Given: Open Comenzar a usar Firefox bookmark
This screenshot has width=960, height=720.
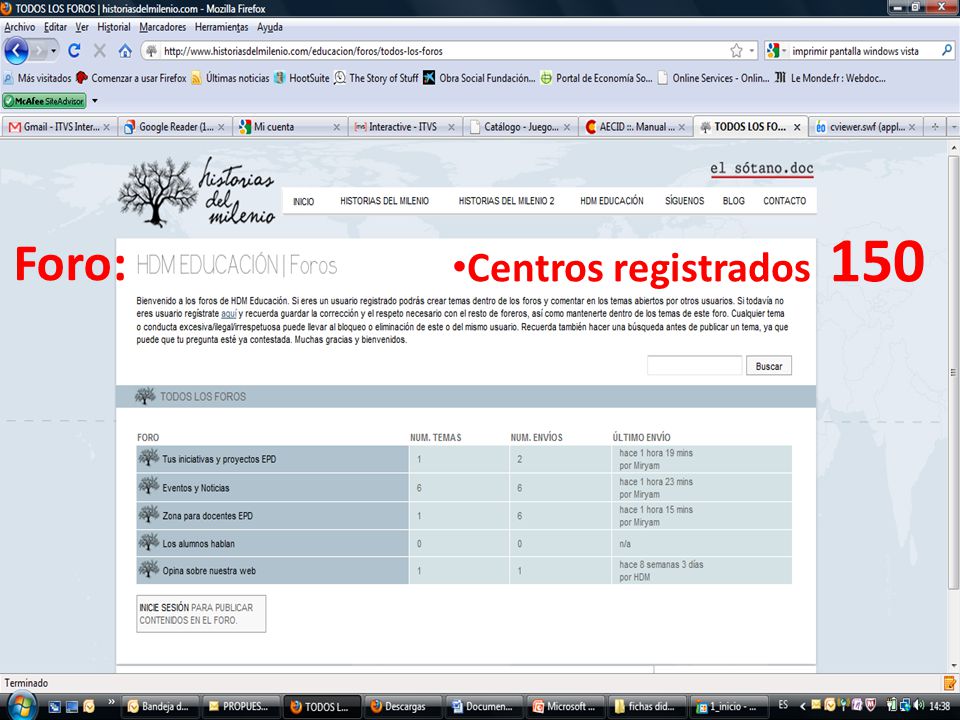Looking at the screenshot, I should [132, 78].
